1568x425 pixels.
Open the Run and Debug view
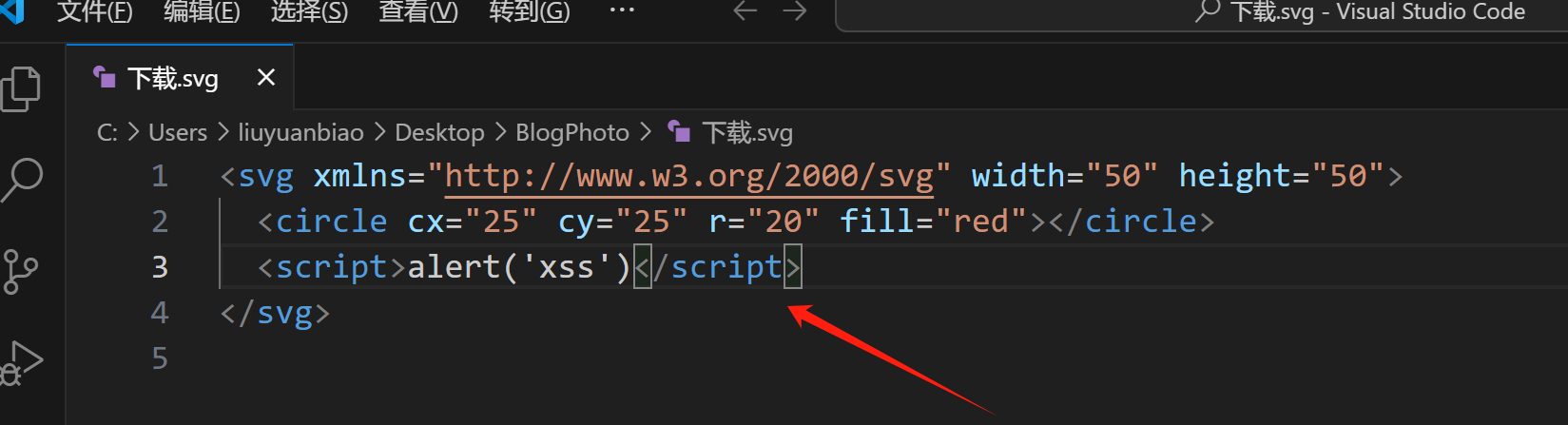[23, 363]
